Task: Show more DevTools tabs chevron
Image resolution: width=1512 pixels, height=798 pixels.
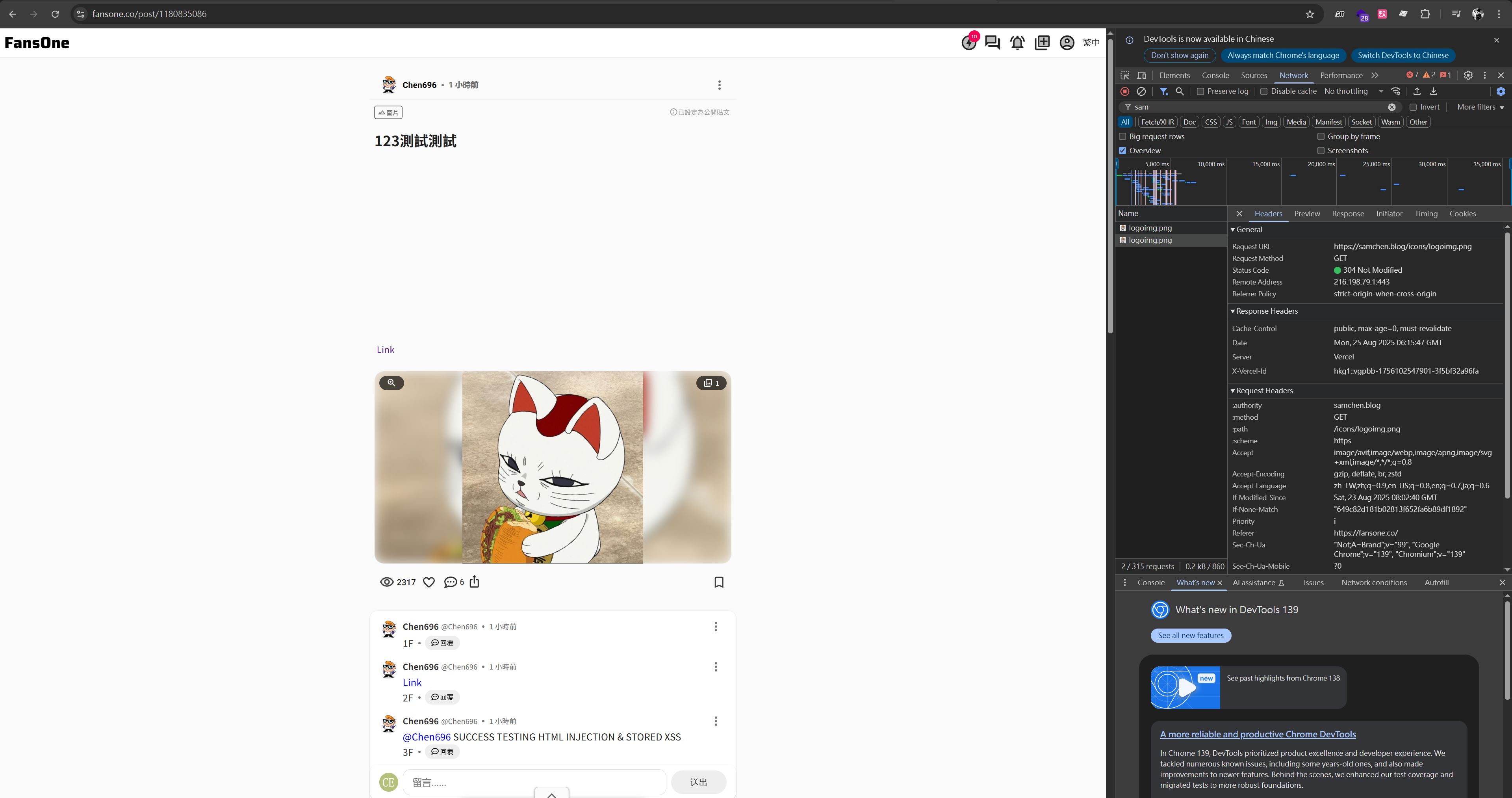Action: coord(1375,75)
